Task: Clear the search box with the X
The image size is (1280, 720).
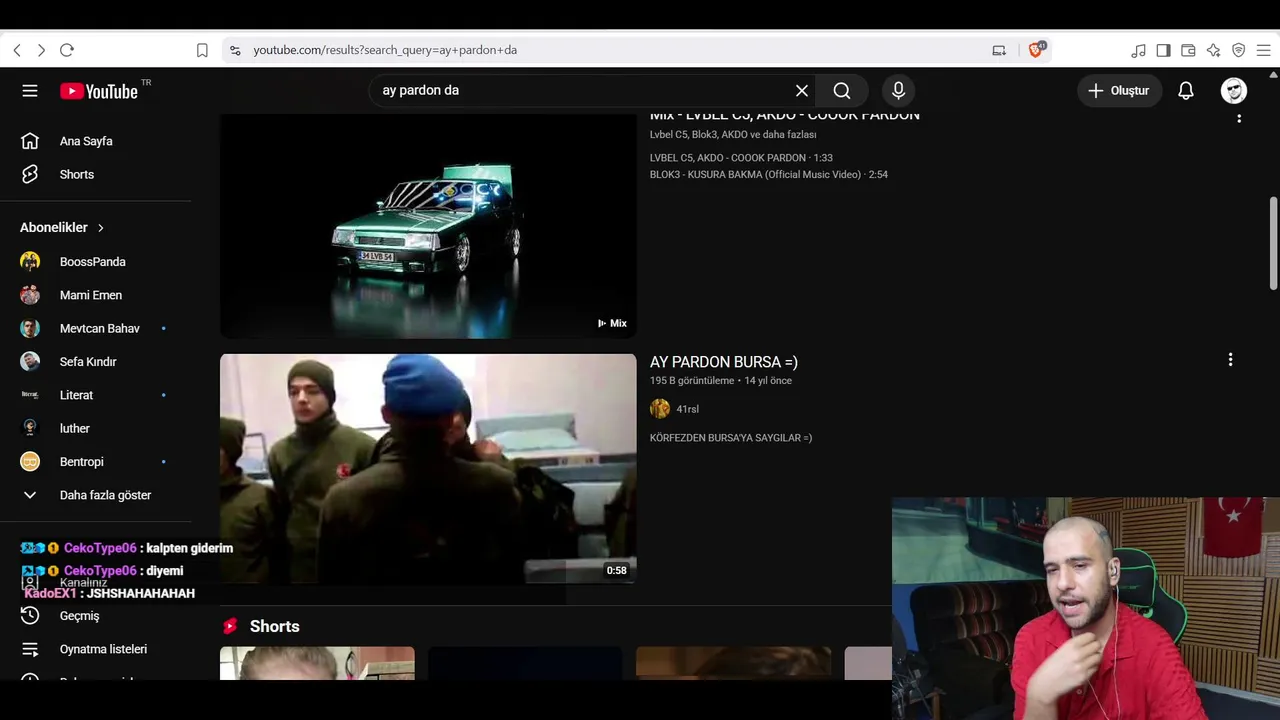Action: click(x=802, y=91)
